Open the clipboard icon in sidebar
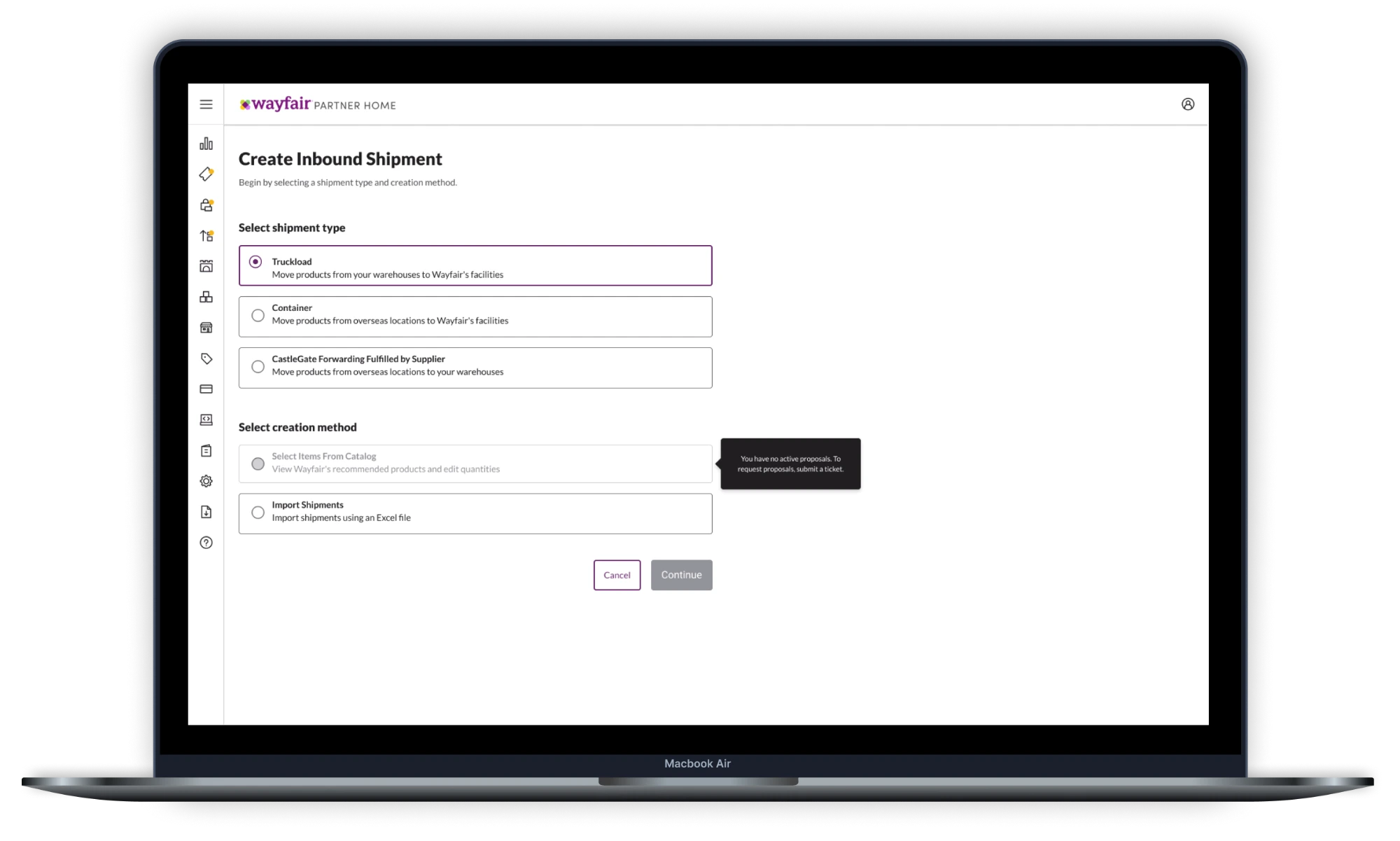 click(206, 450)
